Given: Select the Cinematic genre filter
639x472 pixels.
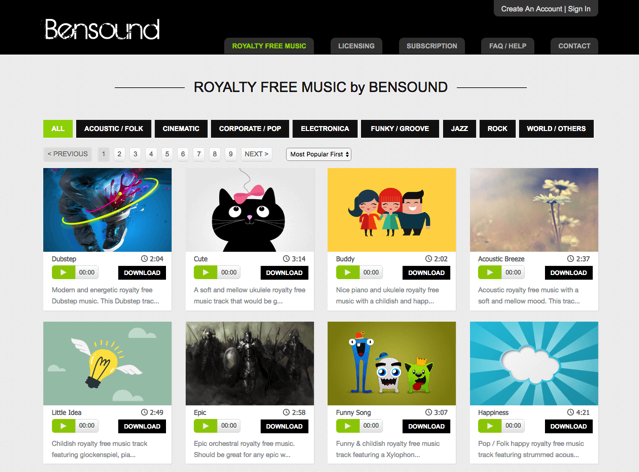Looking at the screenshot, I should (x=181, y=128).
